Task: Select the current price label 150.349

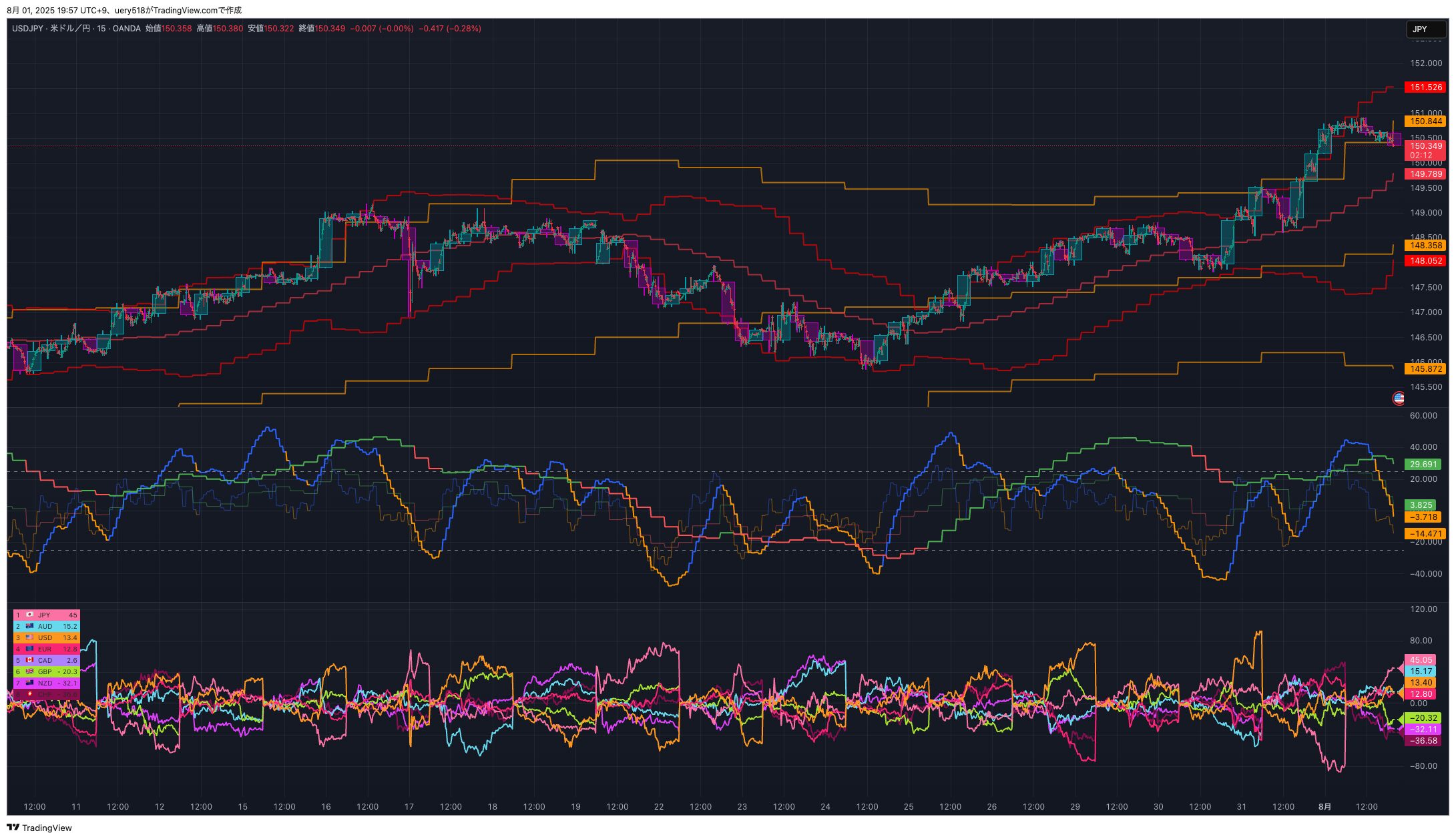Action: pyautogui.click(x=1425, y=146)
